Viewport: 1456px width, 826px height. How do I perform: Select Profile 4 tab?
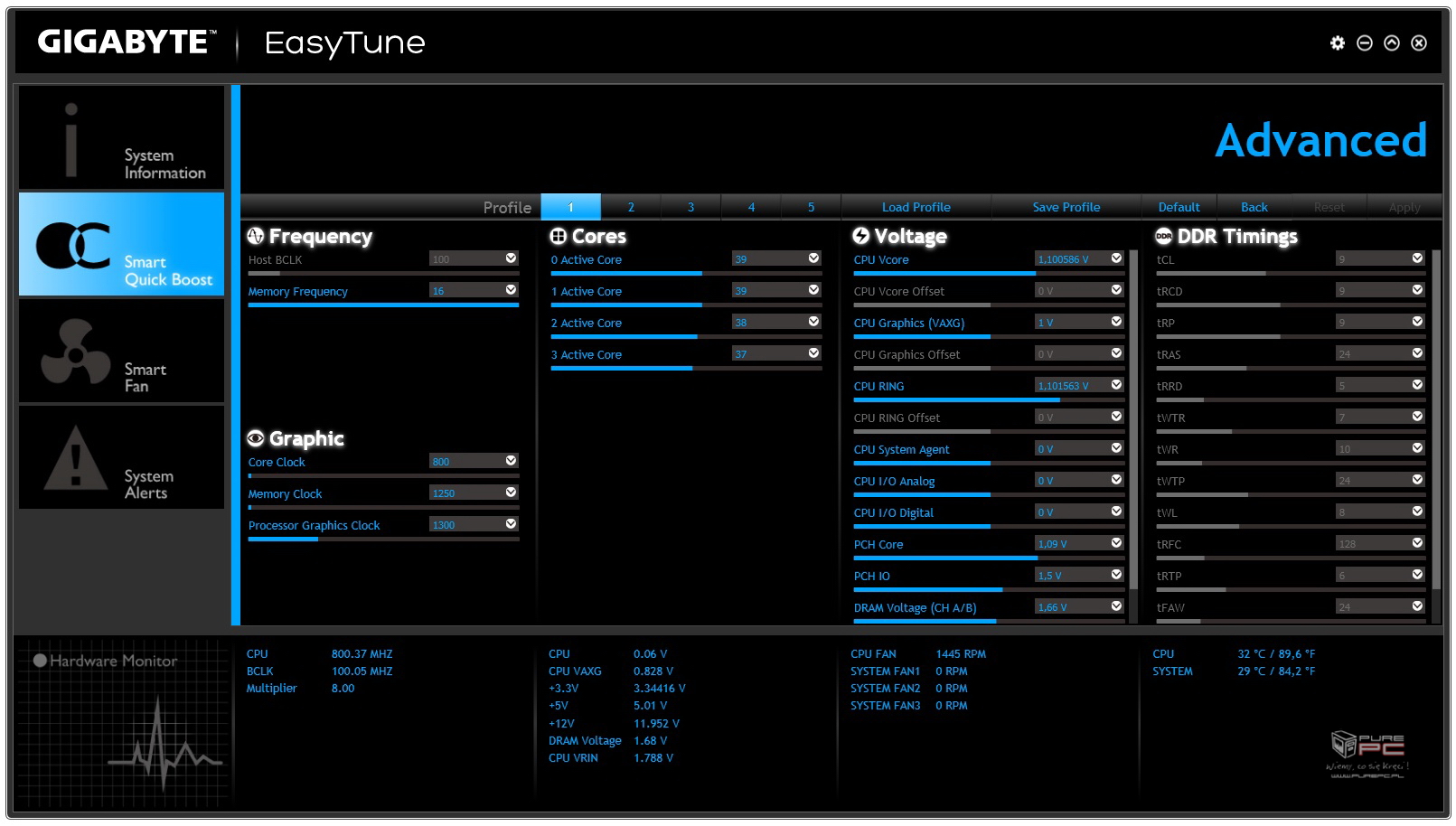pos(751,207)
